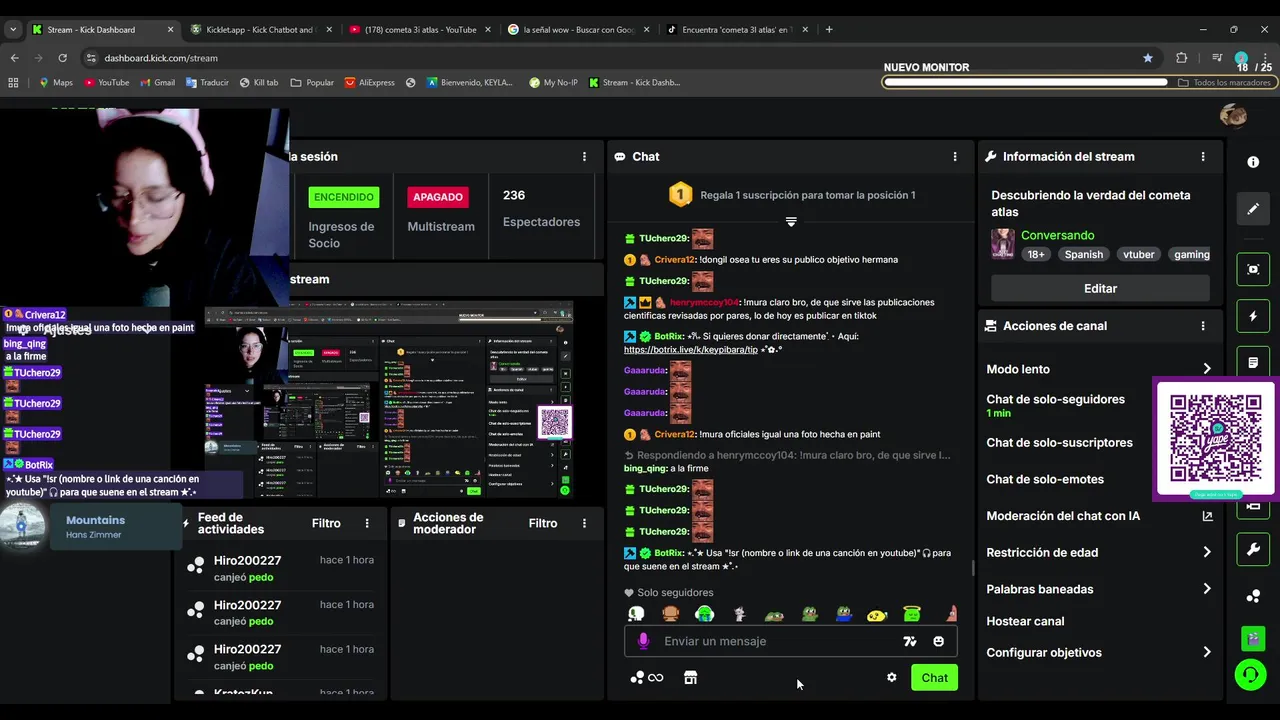Click the shop storefront icon under chat
The image size is (1280, 720).
pyautogui.click(x=690, y=677)
